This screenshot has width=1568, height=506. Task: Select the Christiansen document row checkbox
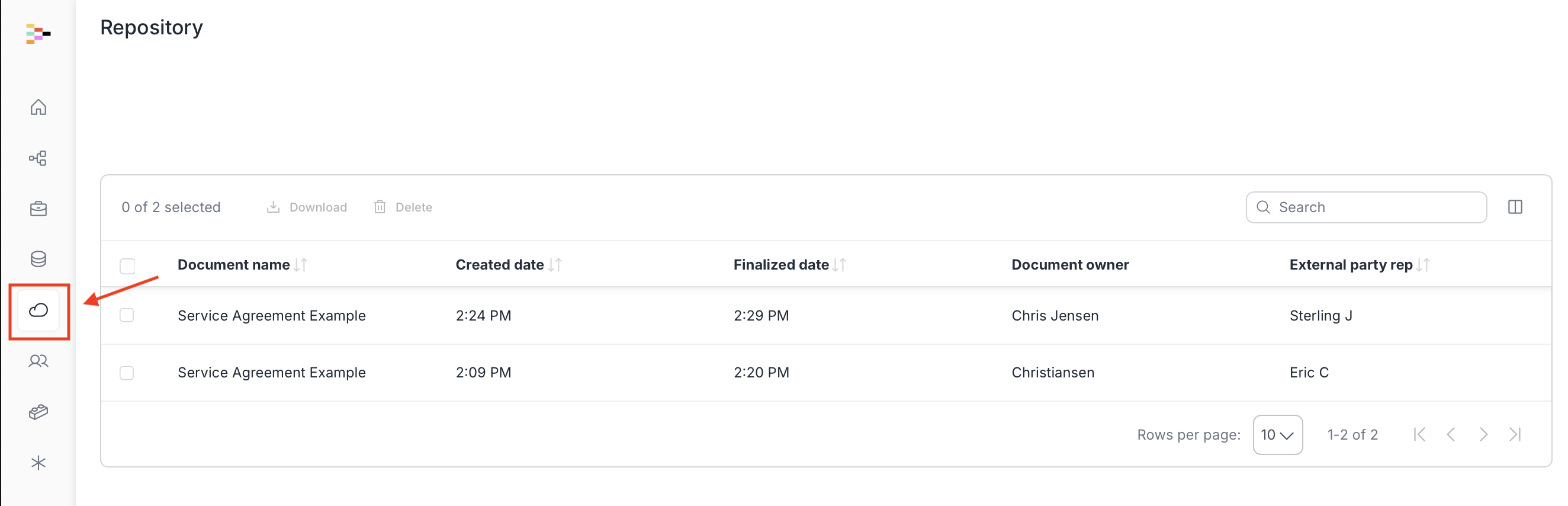[127, 373]
